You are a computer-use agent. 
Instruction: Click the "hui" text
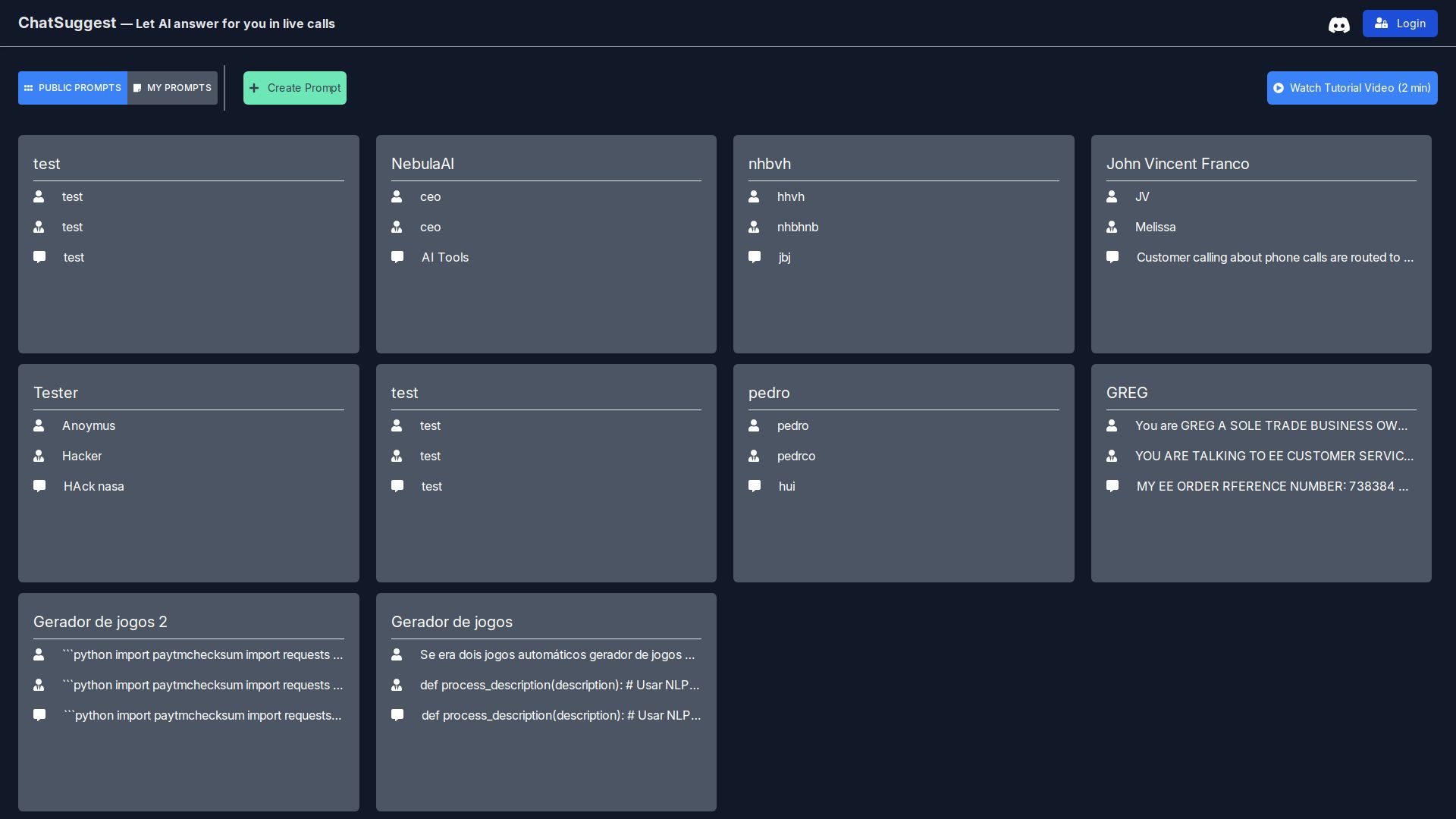pyautogui.click(x=787, y=486)
